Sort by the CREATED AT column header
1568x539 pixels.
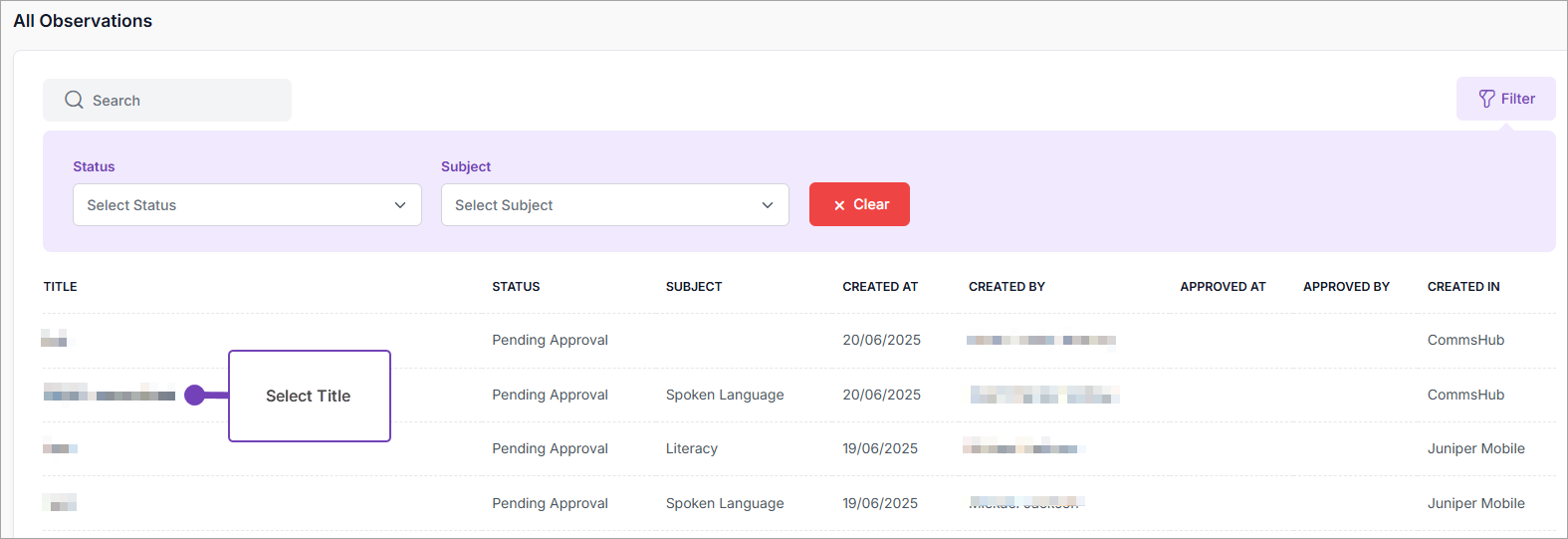pos(880,287)
